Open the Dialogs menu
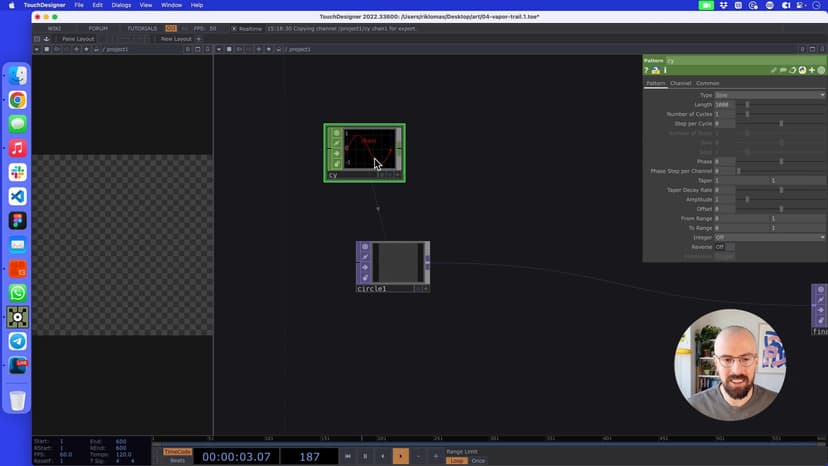The image size is (828, 466). pyautogui.click(x=121, y=5)
